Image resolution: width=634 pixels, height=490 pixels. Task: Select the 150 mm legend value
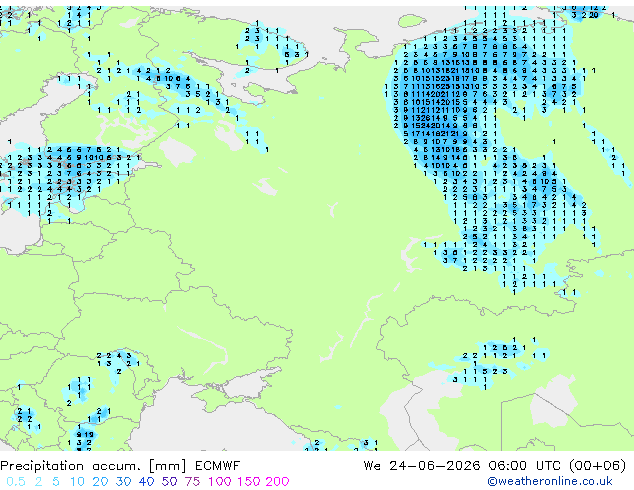coord(249,482)
